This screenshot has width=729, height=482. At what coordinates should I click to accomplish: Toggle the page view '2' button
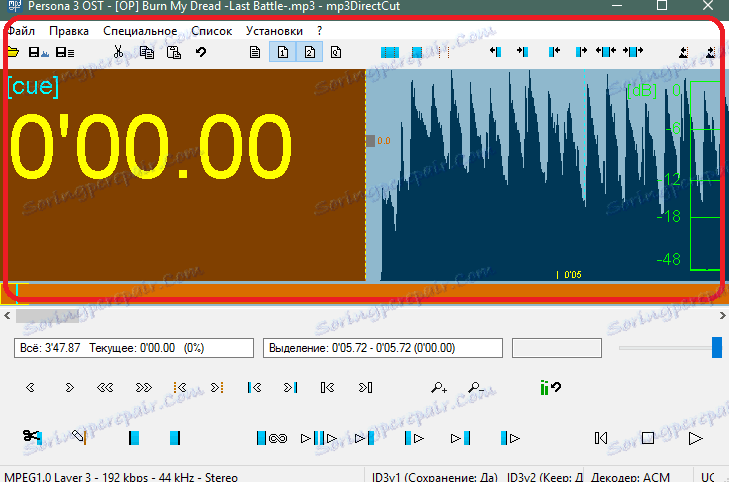310,52
